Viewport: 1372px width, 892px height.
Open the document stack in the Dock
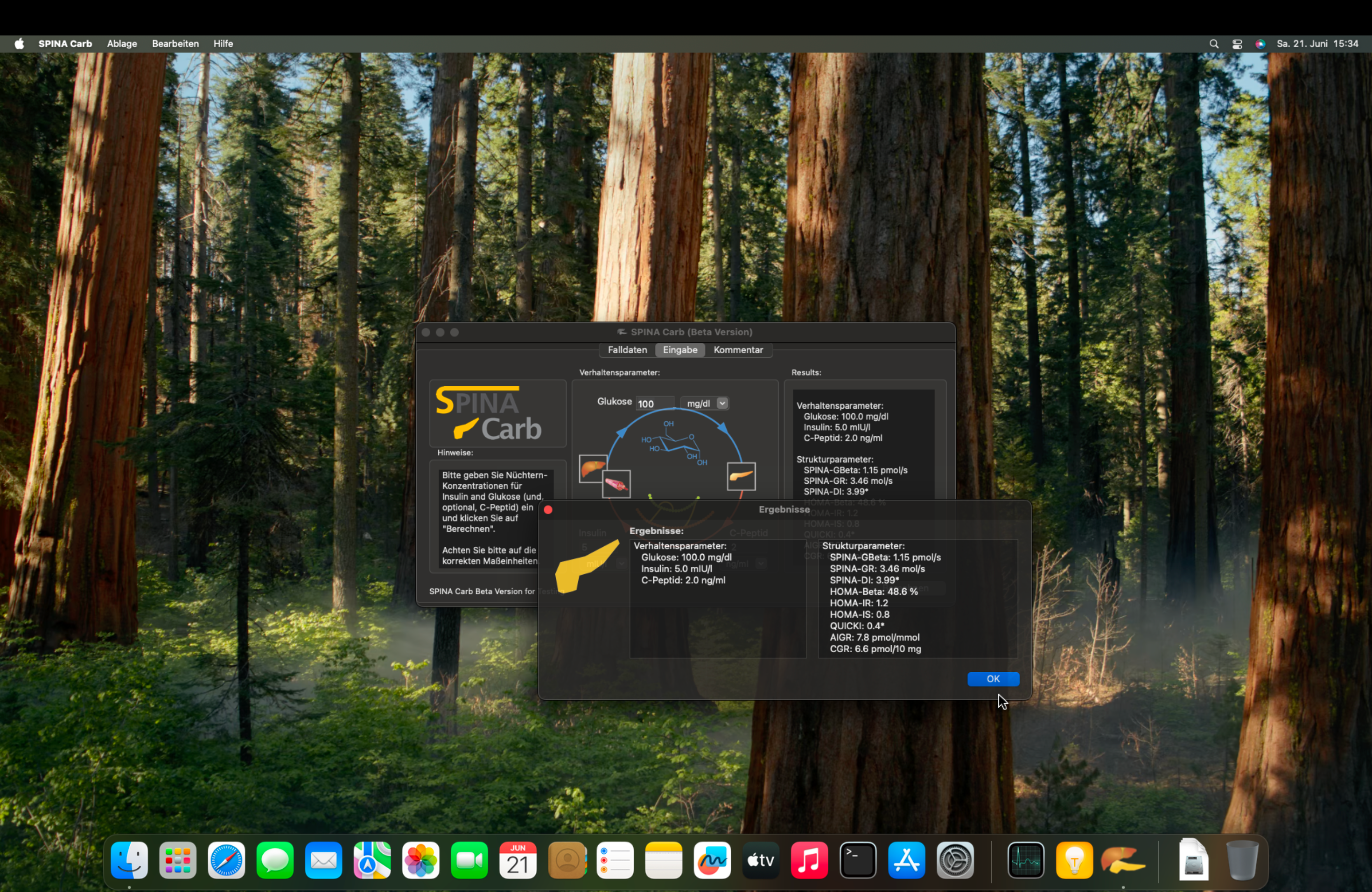(x=1193, y=859)
